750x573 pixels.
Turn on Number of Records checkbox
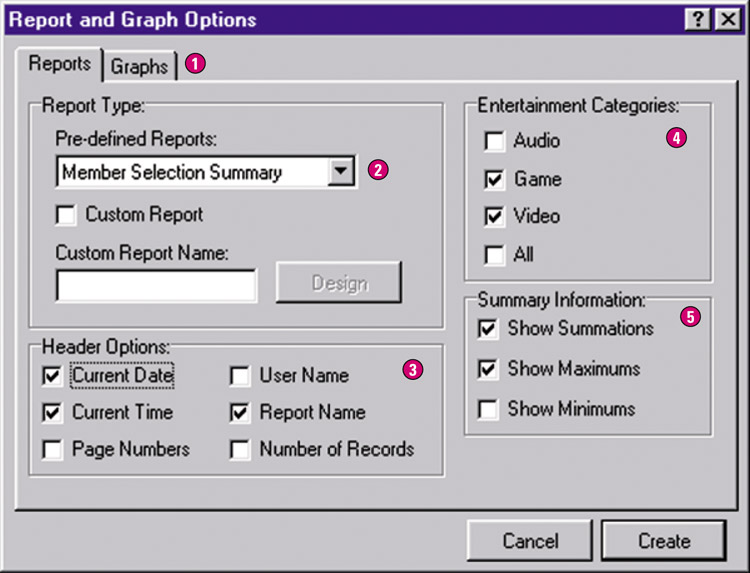click(240, 450)
